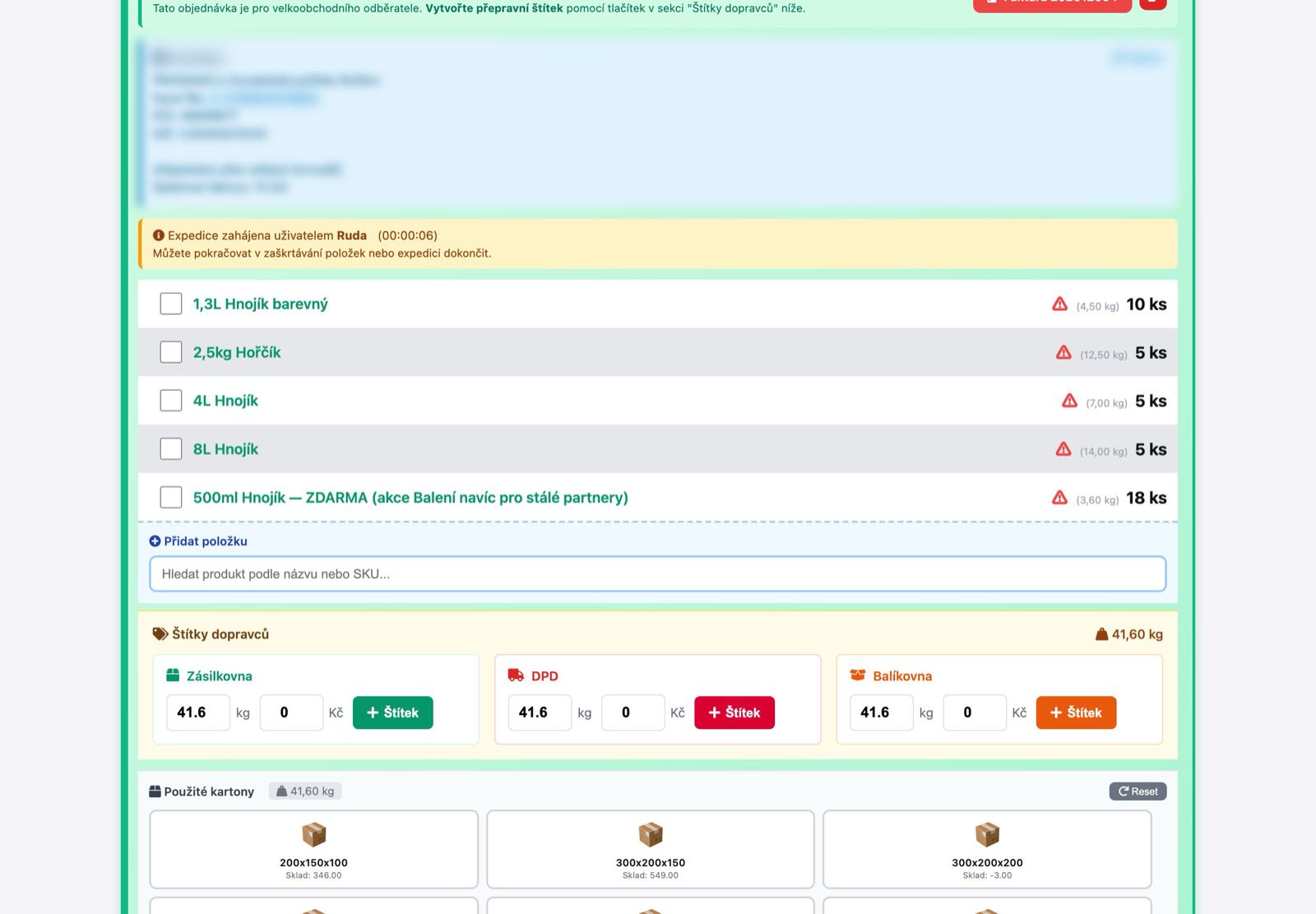Click the "(7,00 kg)" weight text

pyautogui.click(x=1107, y=404)
